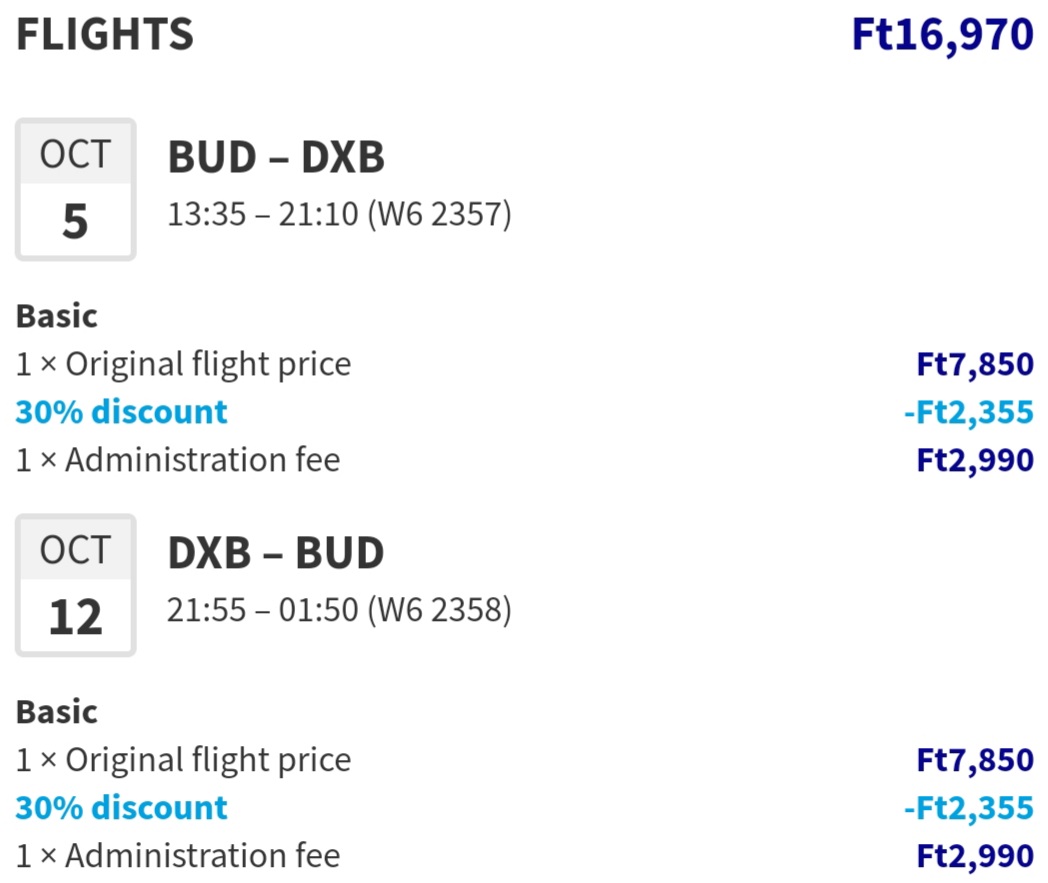Click outbound discount amount -Ft2,355
This screenshot has width=1048, height=883.
point(968,412)
